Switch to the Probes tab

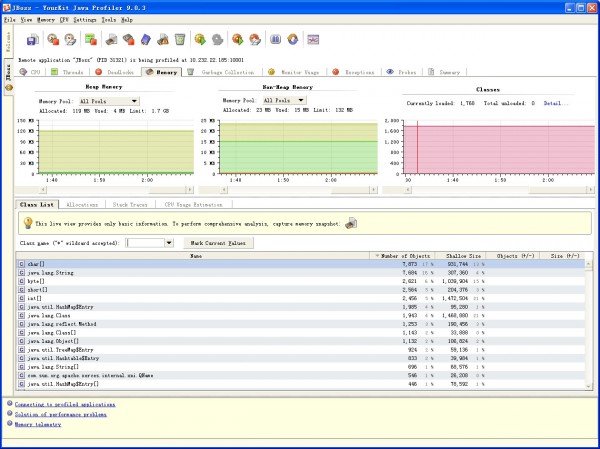401,72
